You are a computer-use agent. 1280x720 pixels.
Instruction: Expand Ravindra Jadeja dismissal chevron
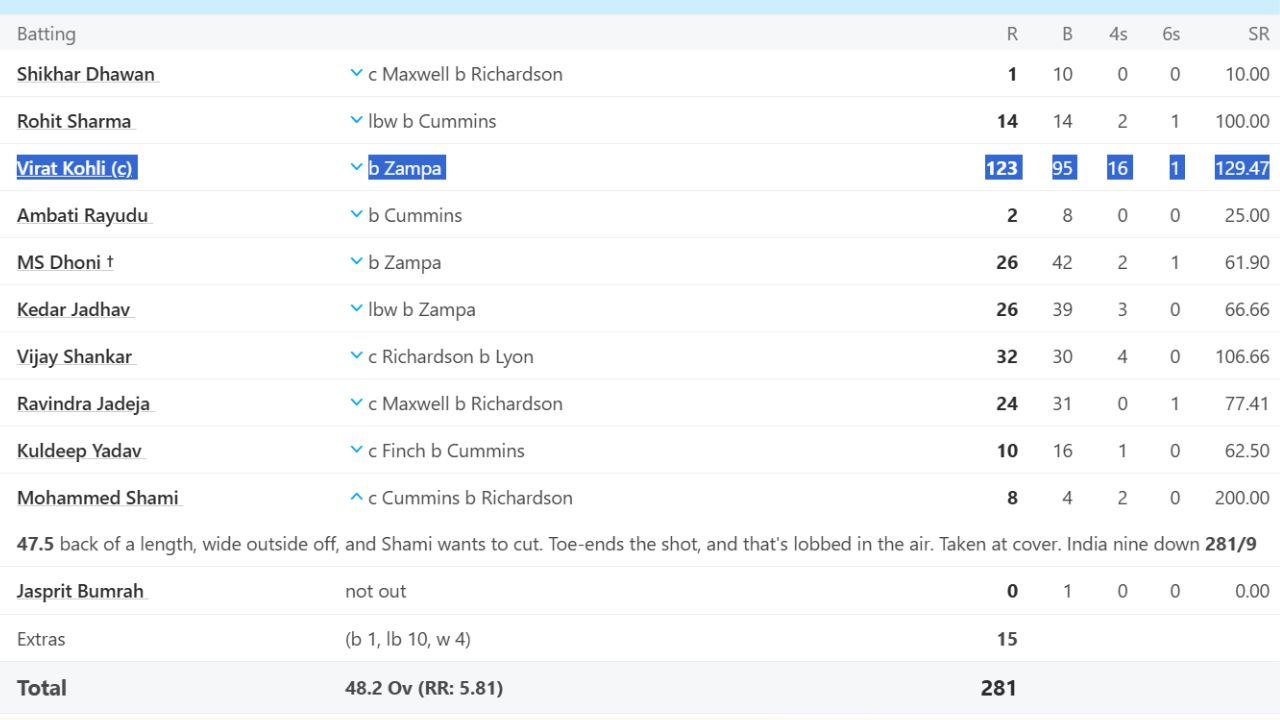[356, 403]
